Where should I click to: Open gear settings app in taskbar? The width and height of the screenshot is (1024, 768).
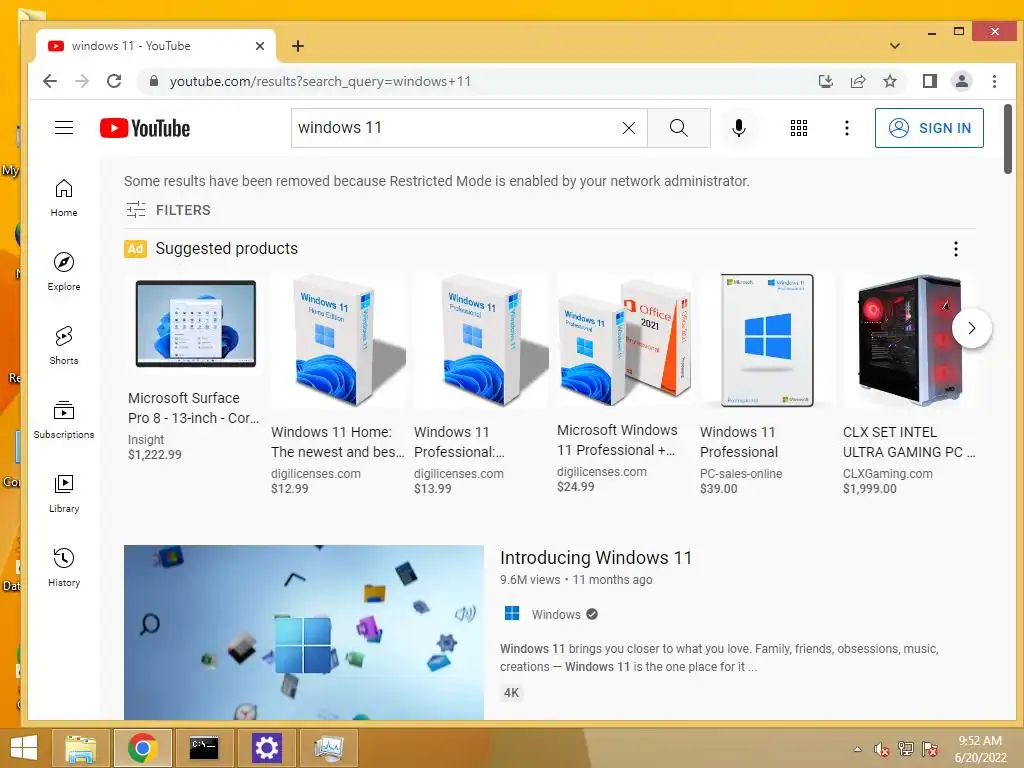click(266, 748)
